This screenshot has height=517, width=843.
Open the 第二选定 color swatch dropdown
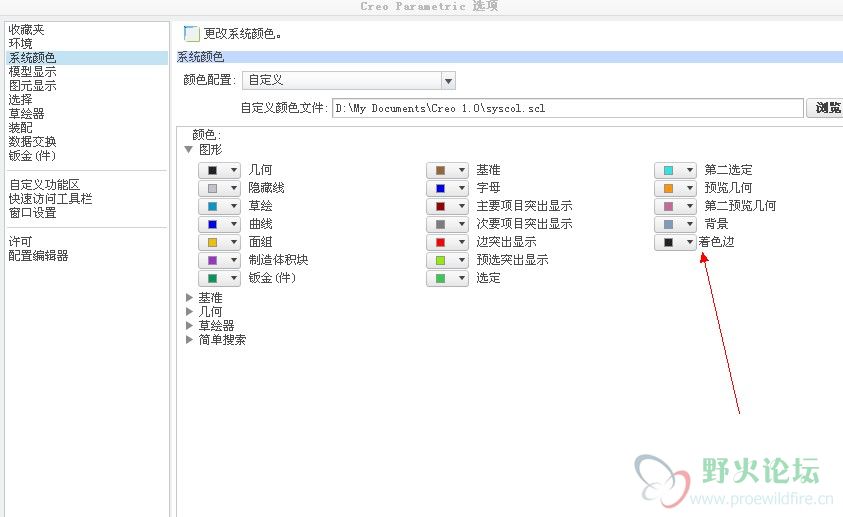675,170
